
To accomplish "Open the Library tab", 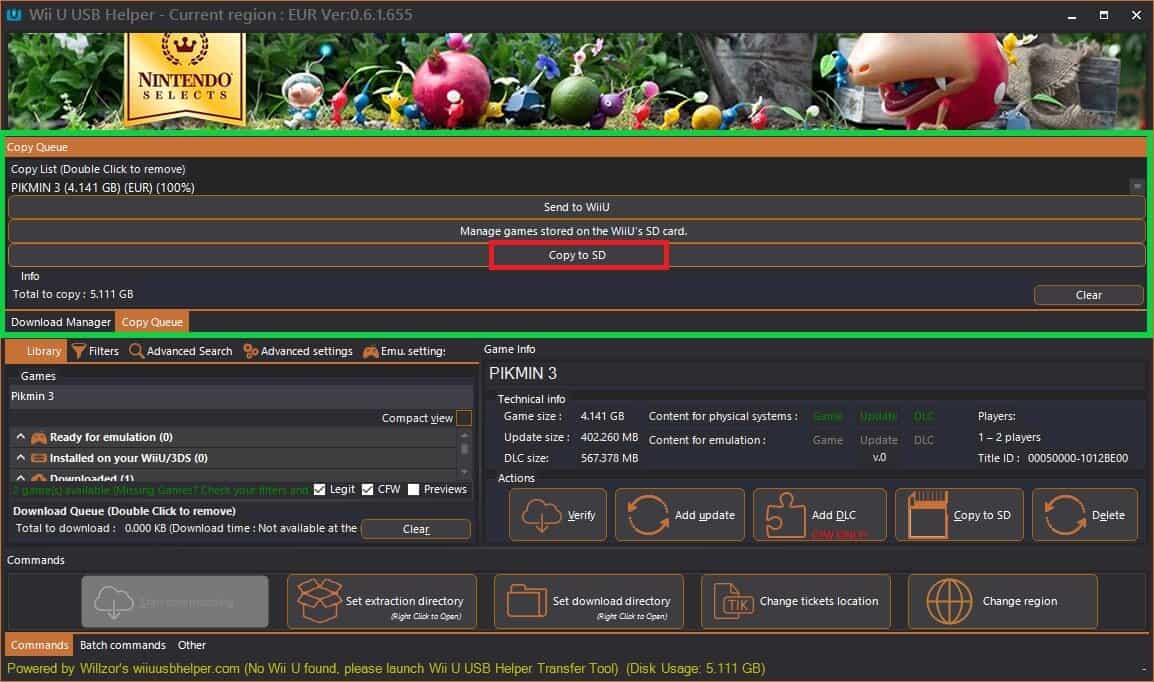I will 37,351.
